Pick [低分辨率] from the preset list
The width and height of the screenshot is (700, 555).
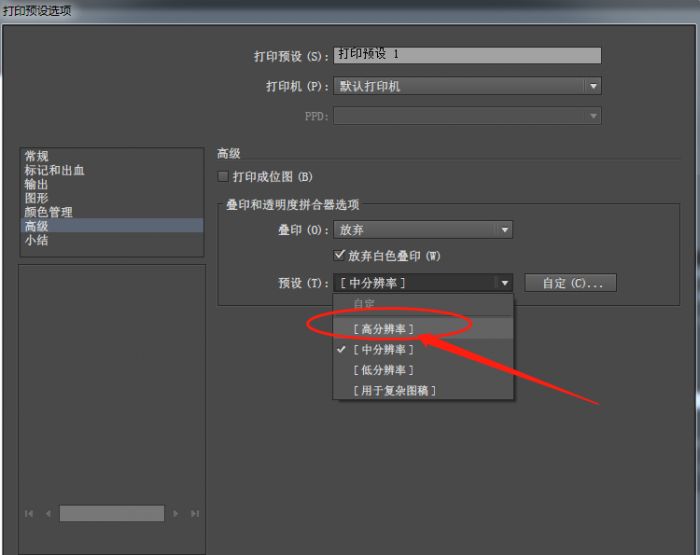pyautogui.click(x=383, y=370)
